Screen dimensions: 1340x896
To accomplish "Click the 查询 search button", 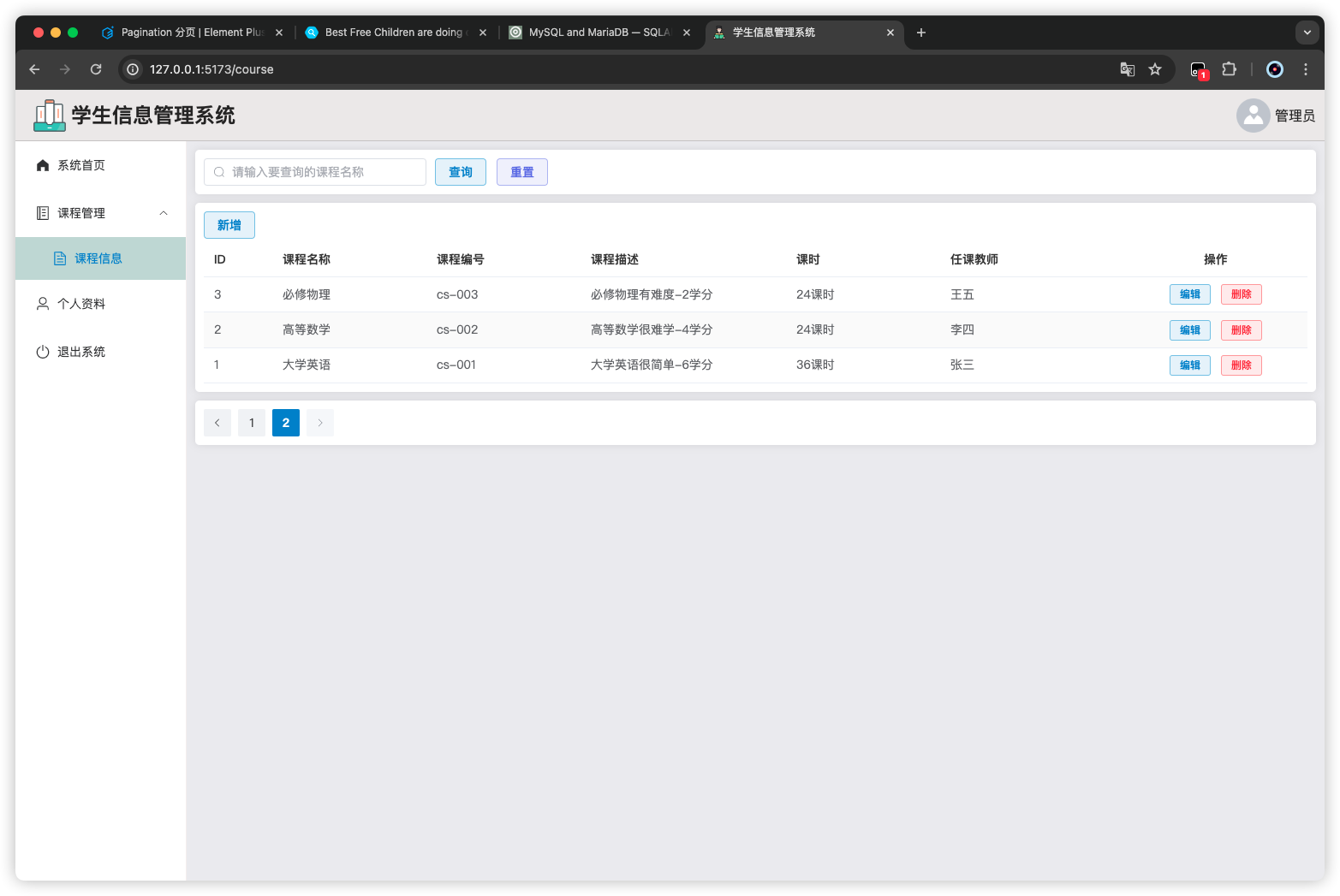I will point(461,172).
